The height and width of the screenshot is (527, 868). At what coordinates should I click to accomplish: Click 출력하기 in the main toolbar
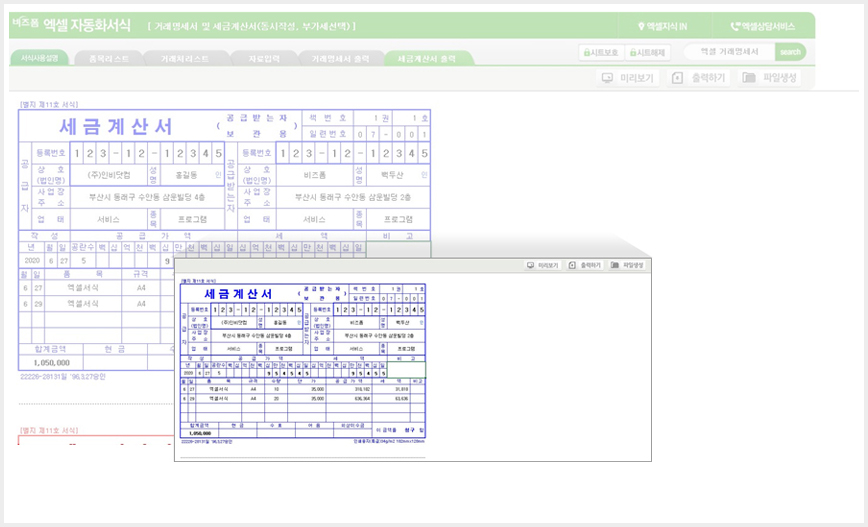pos(699,78)
